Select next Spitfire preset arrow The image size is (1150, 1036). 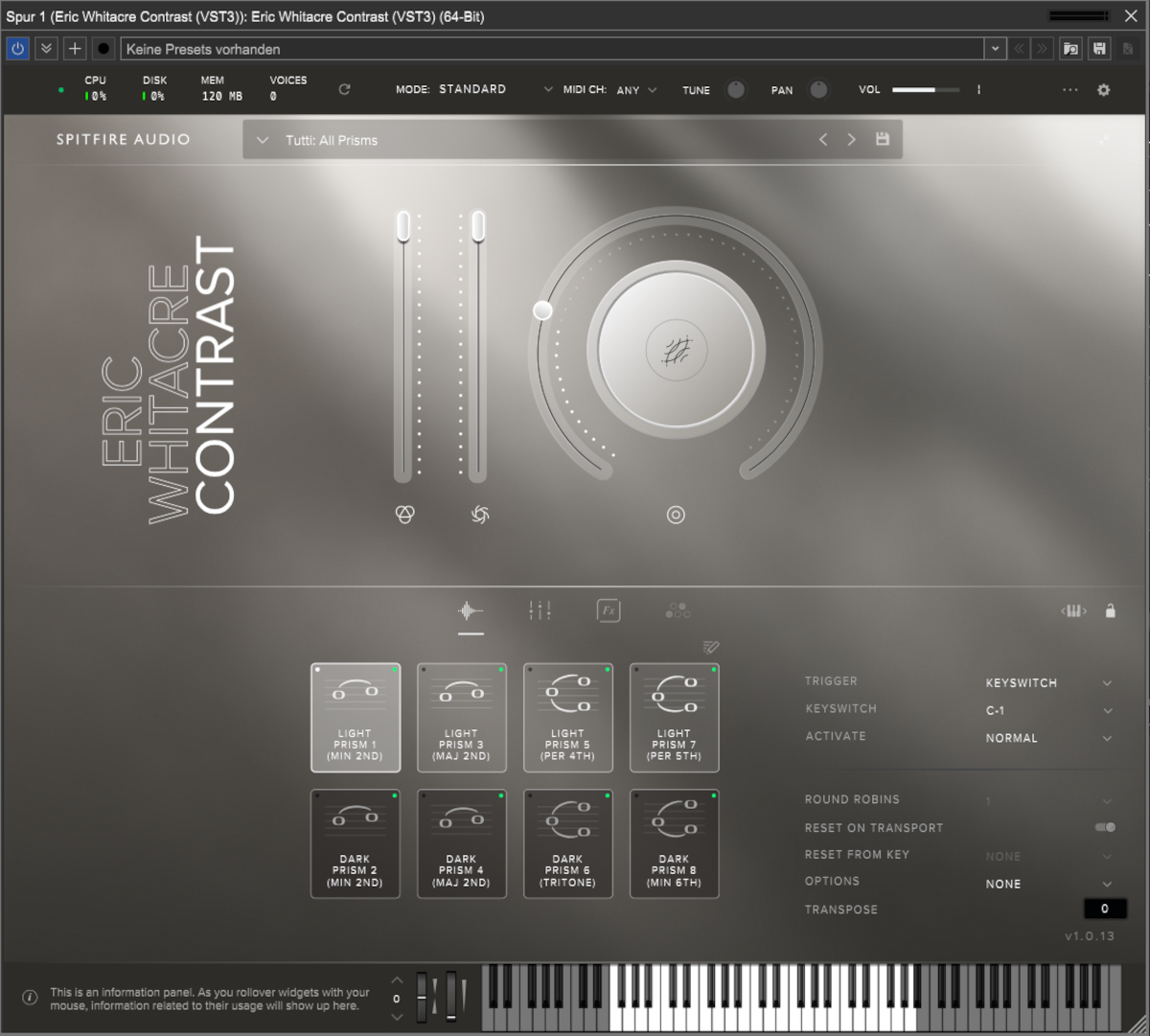[851, 140]
